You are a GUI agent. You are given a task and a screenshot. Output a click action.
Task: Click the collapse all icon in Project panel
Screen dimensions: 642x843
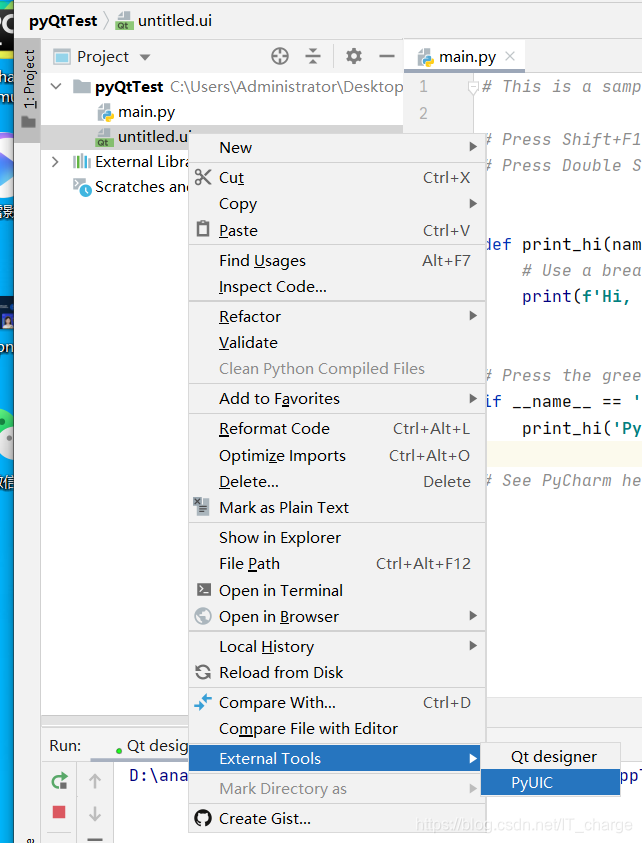click(312, 56)
